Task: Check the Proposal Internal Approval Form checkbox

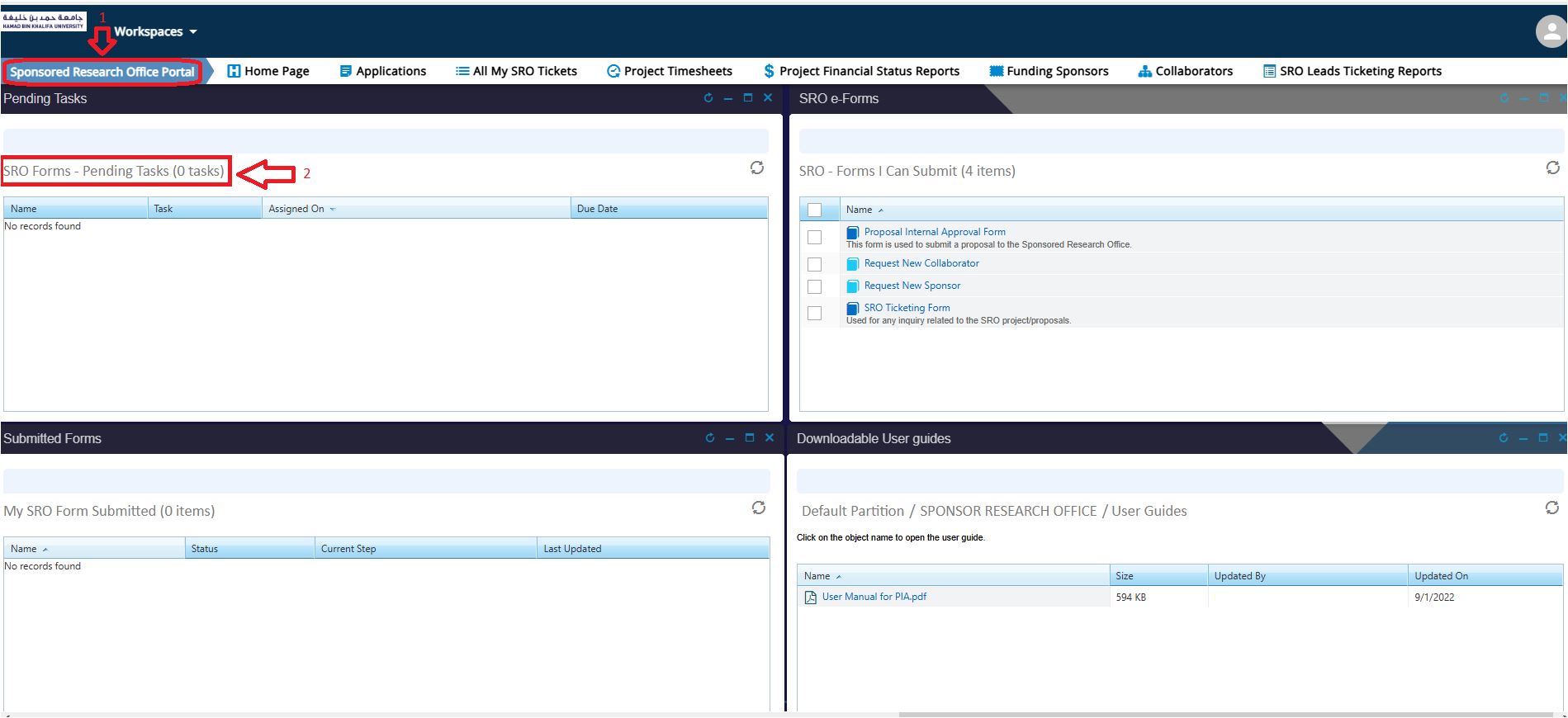Action: point(814,238)
